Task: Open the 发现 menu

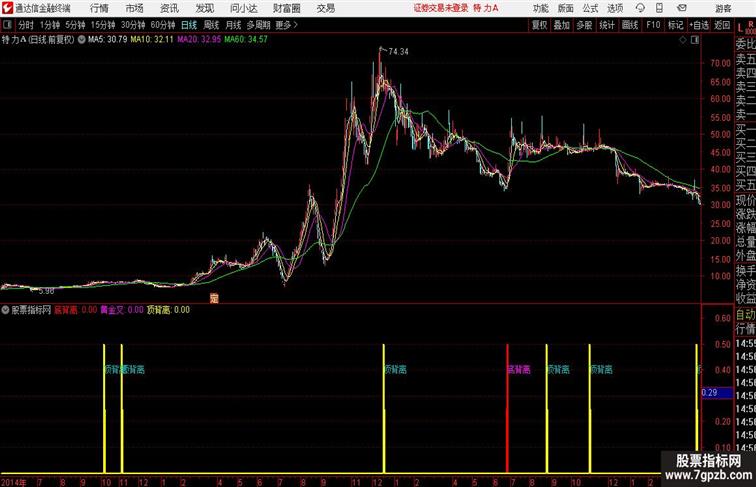Action: 204,8
